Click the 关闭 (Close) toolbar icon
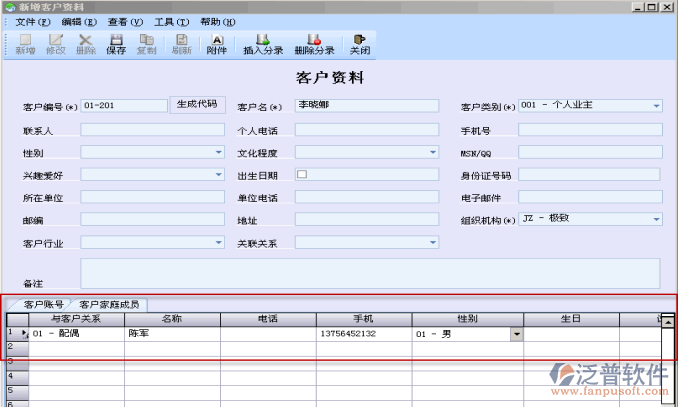 [359, 44]
